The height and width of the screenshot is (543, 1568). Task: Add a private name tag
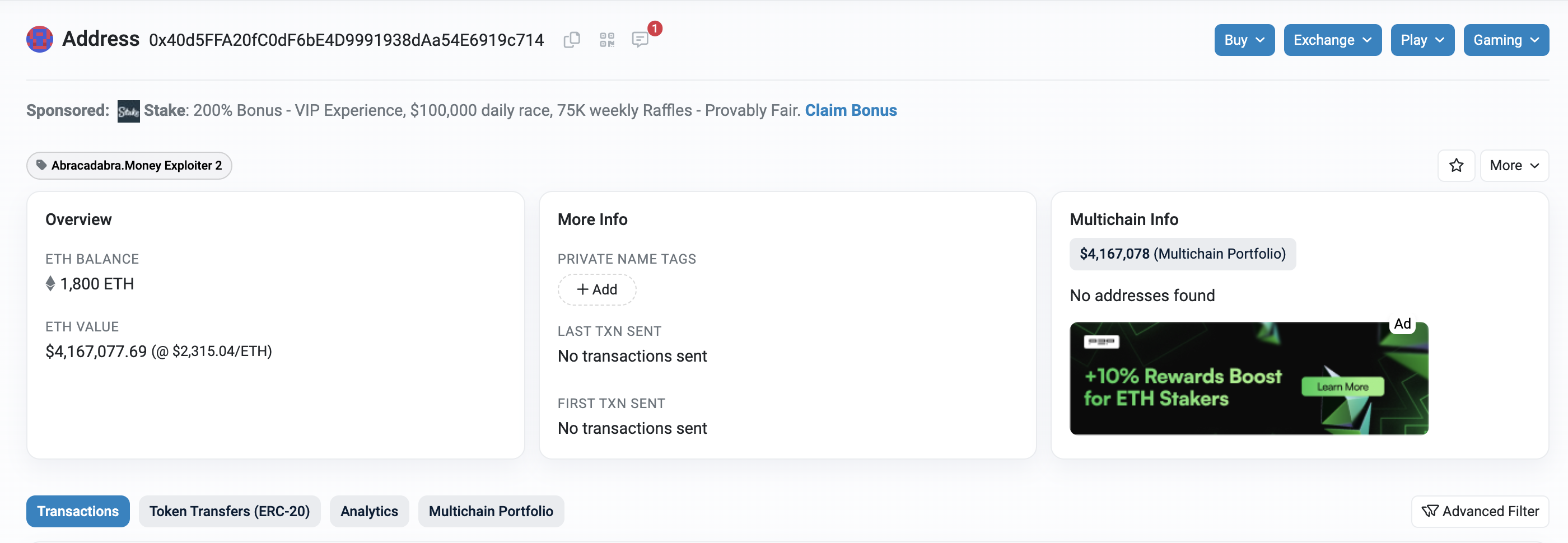(596, 290)
